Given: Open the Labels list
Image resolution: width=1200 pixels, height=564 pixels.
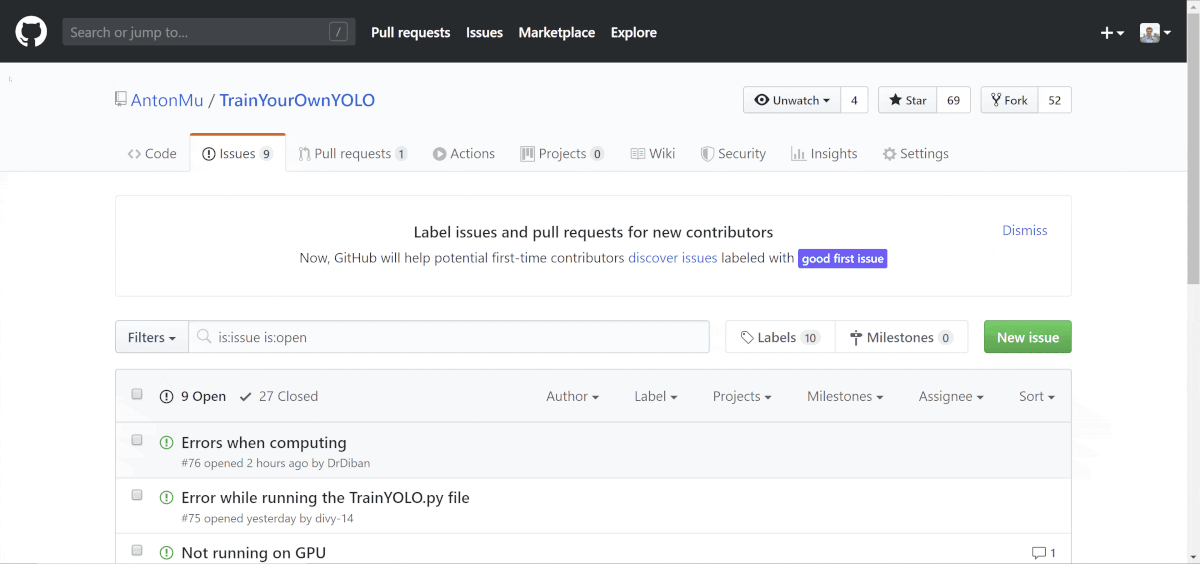Looking at the screenshot, I should tap(780, 338).
